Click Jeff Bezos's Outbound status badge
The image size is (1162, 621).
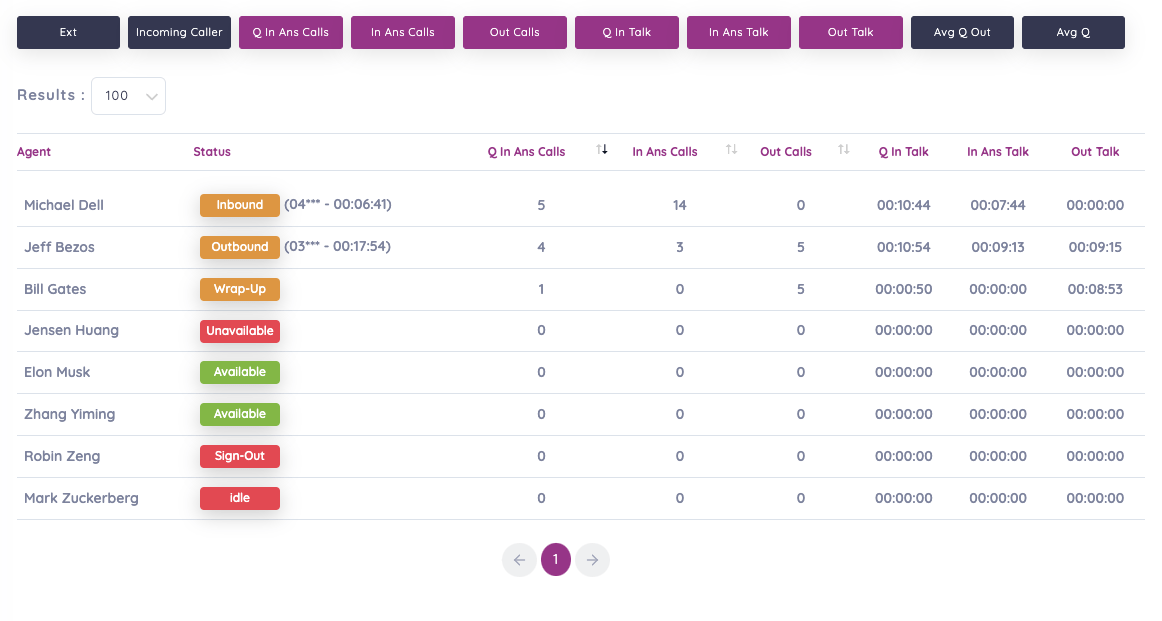tap(240, 247)
